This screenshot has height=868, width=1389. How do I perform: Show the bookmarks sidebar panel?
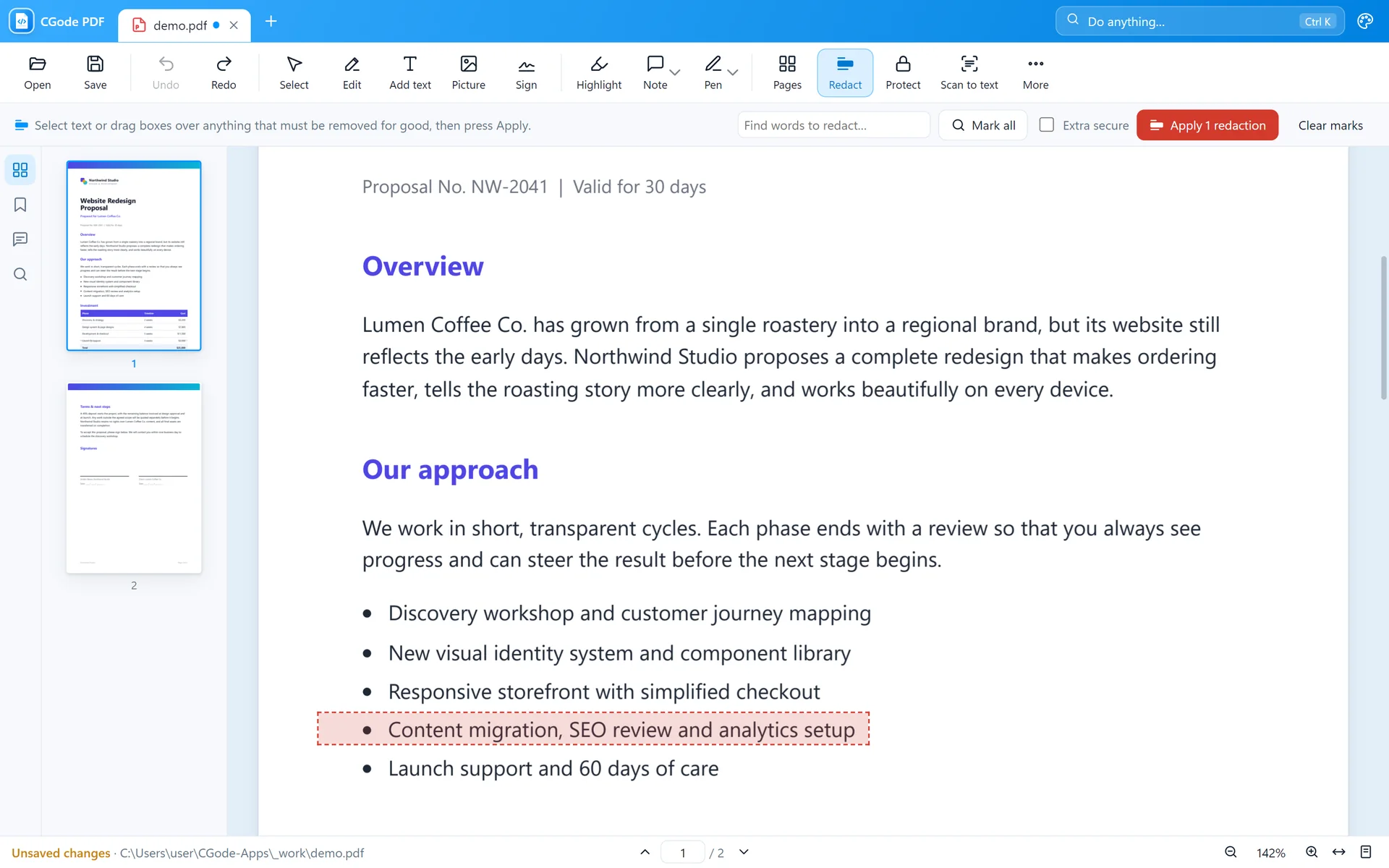pos(20,205)
